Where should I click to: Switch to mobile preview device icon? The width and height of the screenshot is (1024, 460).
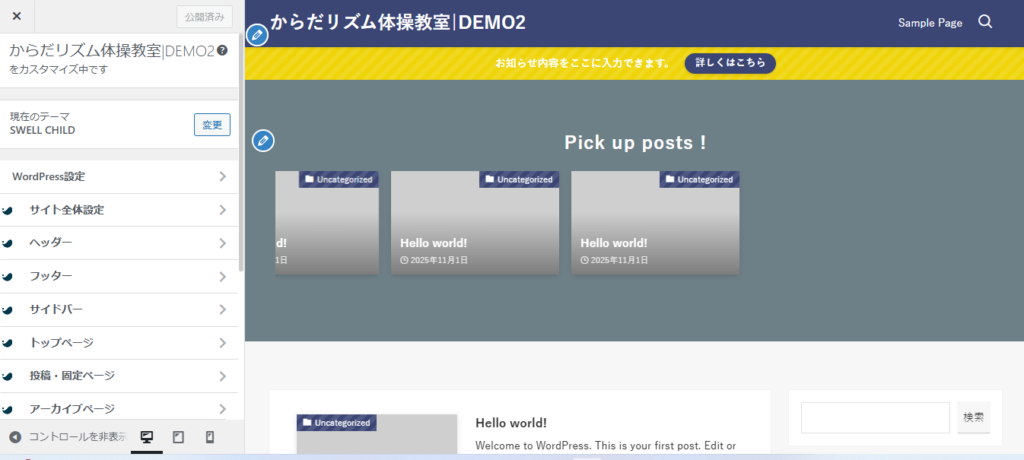click(x=210, y=437)
